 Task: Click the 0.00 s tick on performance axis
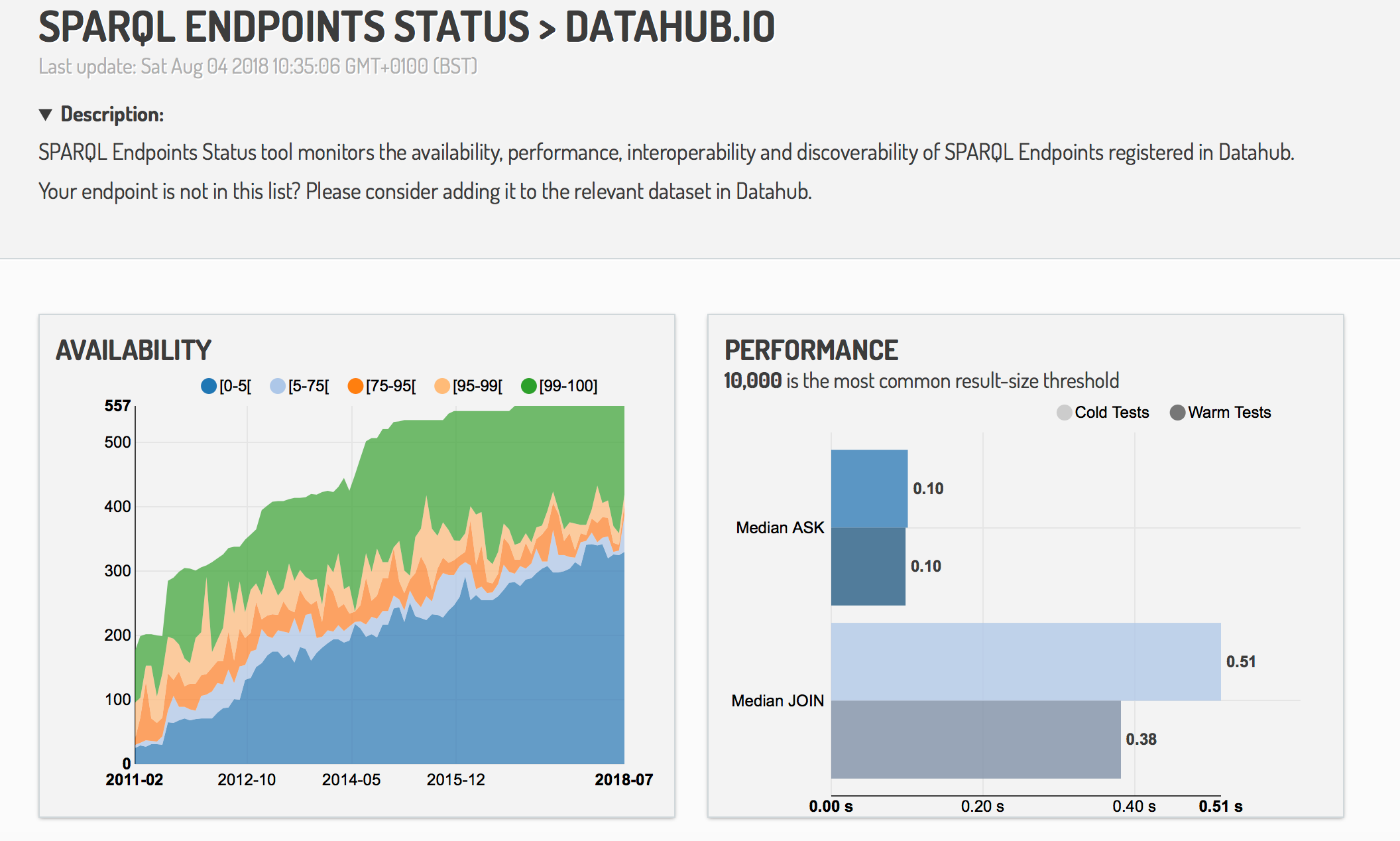click(x=831, y=807)
